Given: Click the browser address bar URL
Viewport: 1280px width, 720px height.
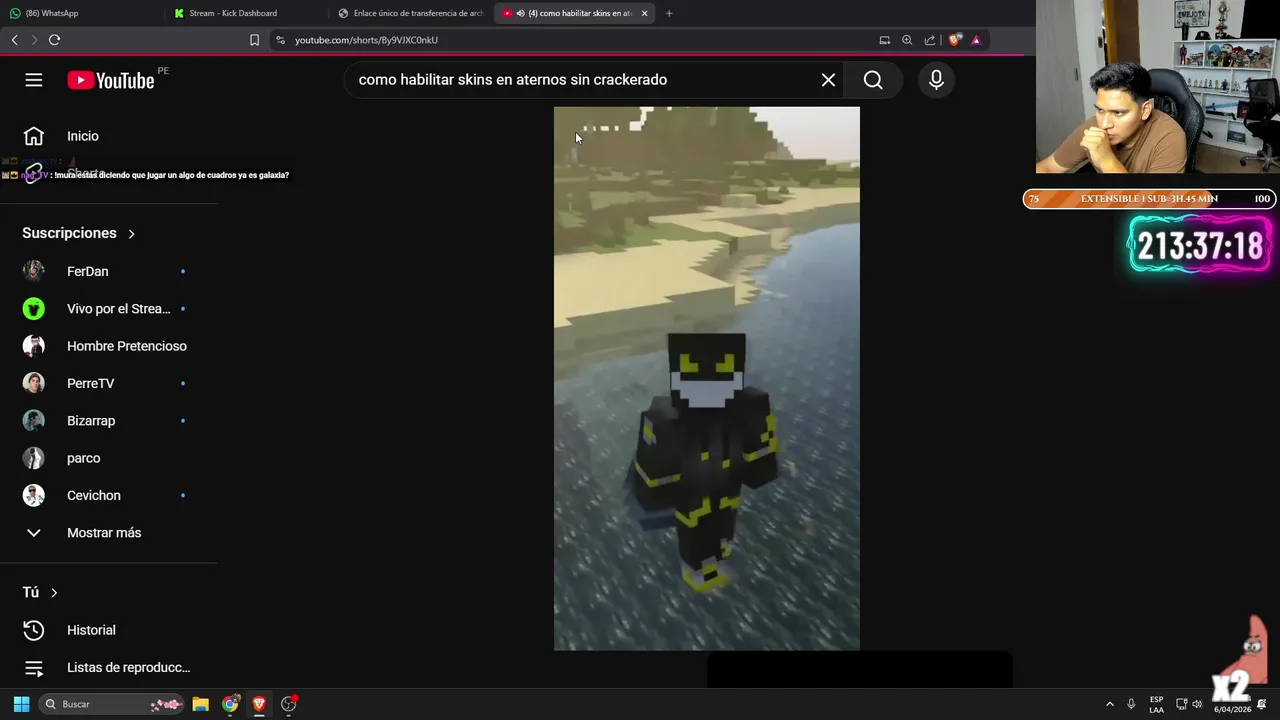Looking at the screenshot, I should (x=366, y=40).
